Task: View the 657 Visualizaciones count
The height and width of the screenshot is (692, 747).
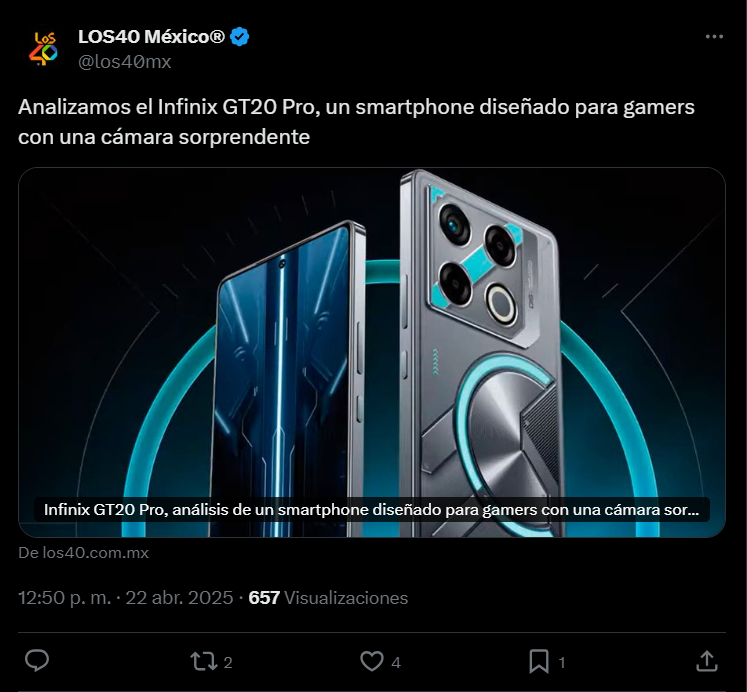Action: click(x=328, y=598)
